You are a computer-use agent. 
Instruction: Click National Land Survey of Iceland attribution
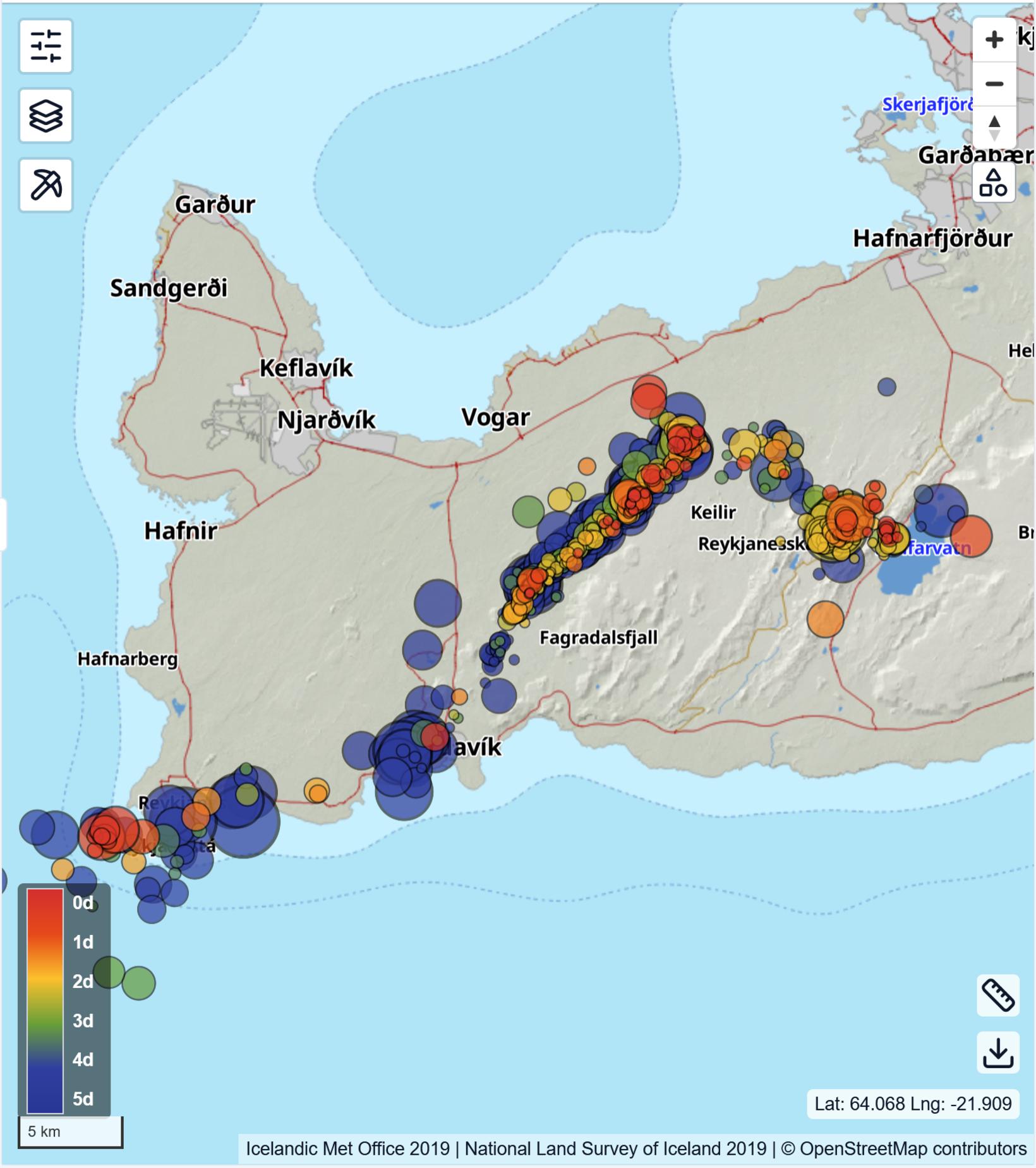[615, 1148]
